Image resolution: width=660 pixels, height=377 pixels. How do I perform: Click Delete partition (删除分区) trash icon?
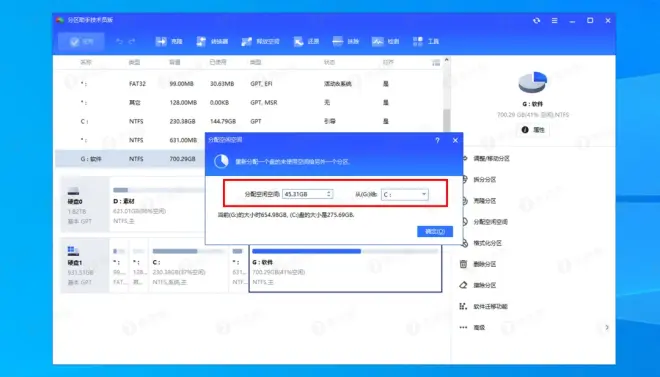point(463,264)
